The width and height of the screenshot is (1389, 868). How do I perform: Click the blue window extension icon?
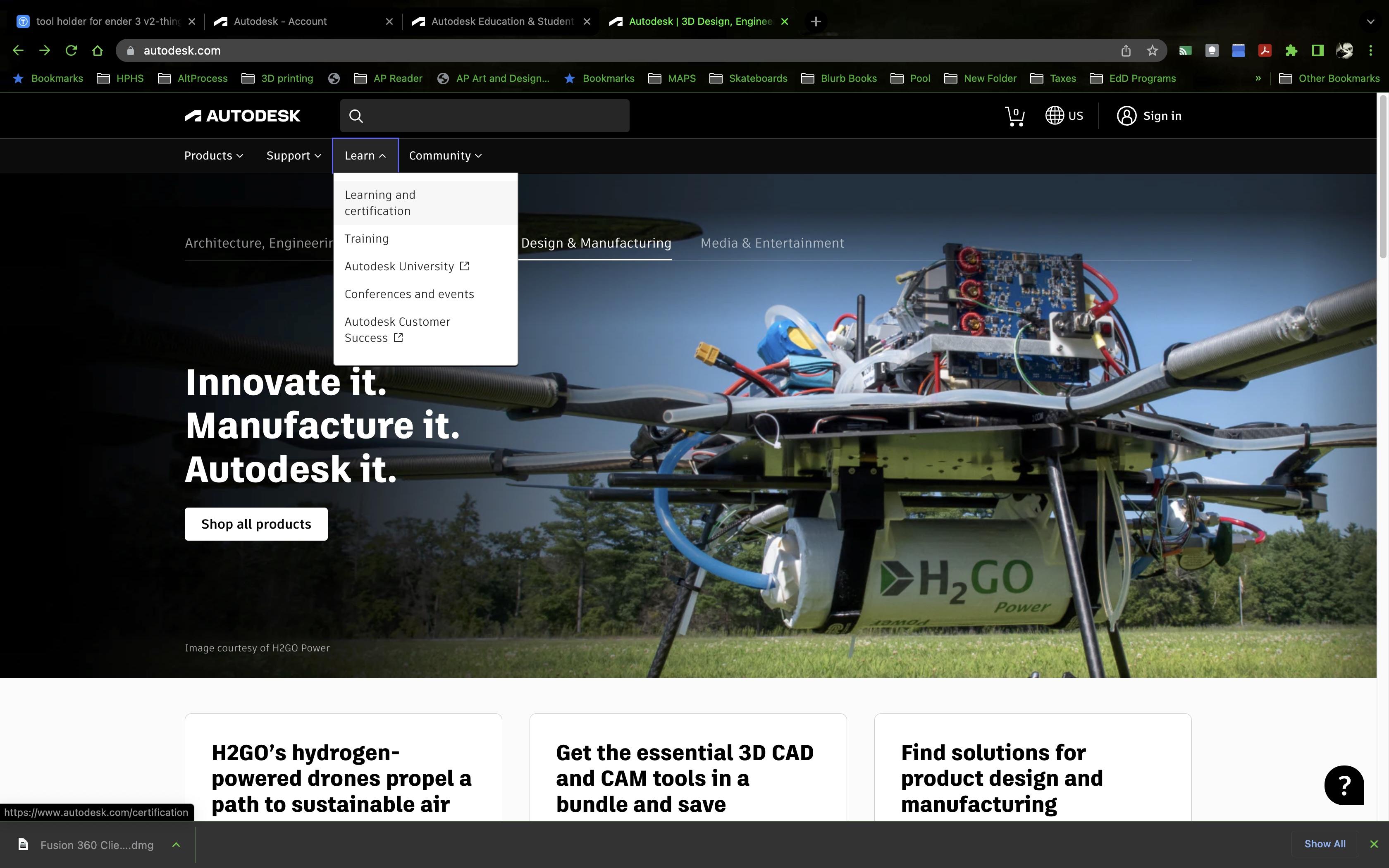coord(1238,50)
